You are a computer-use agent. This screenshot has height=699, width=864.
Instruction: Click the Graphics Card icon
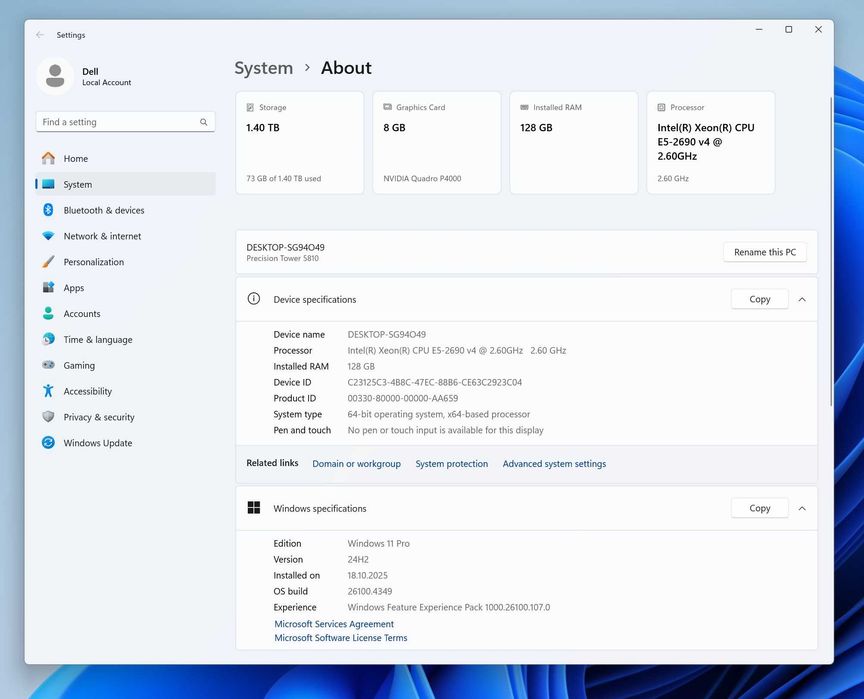pos(387,107)
